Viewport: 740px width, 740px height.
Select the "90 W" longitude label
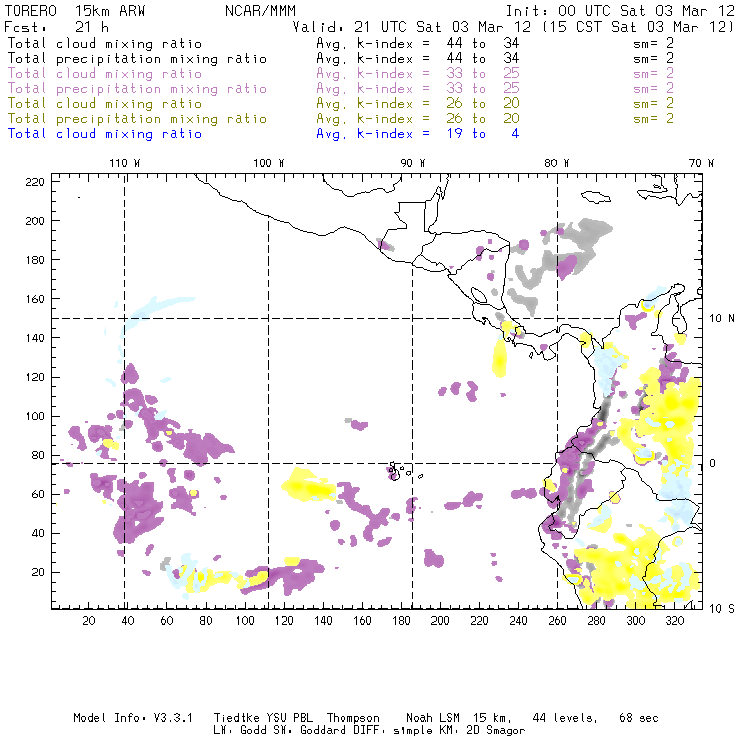[x=412, y=163]
